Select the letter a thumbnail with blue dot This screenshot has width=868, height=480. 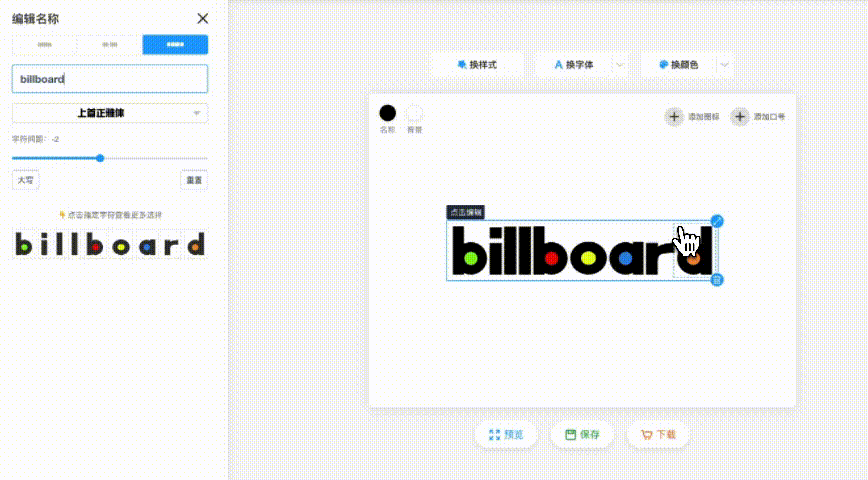click(x=147, y=245)
